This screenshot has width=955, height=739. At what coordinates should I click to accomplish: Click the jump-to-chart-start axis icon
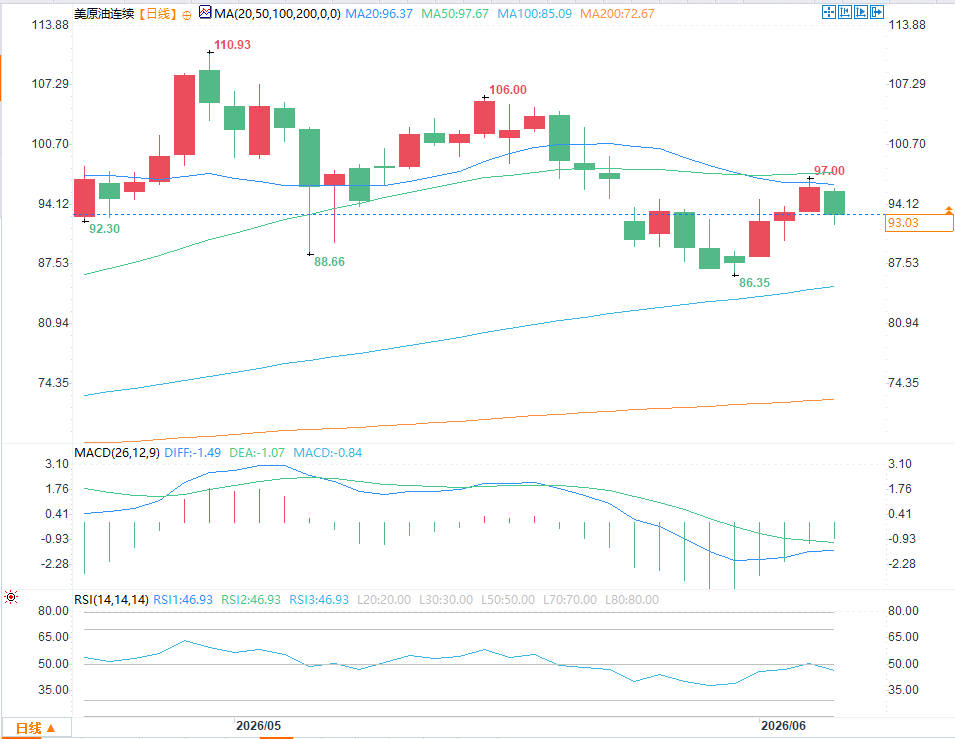point(845,12)
